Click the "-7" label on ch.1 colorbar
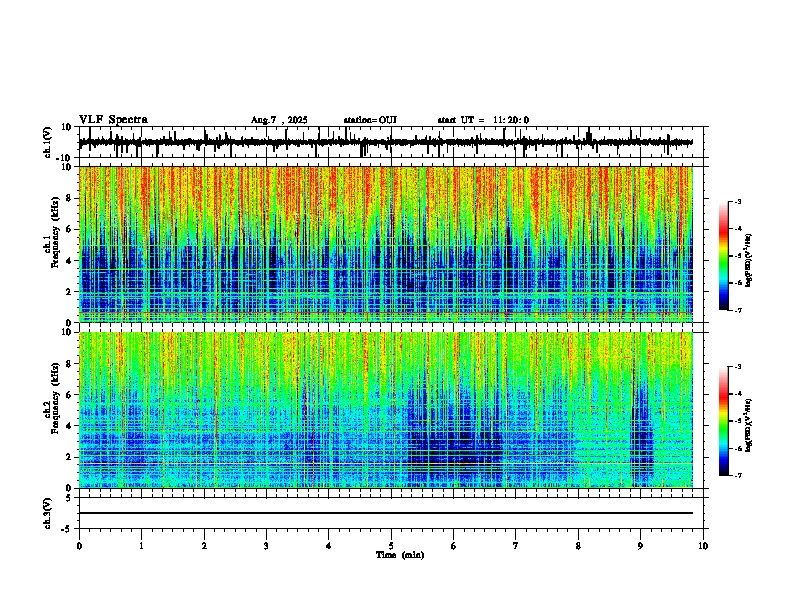The width and height of the screenshot is (792, 612). pos(738,310)
